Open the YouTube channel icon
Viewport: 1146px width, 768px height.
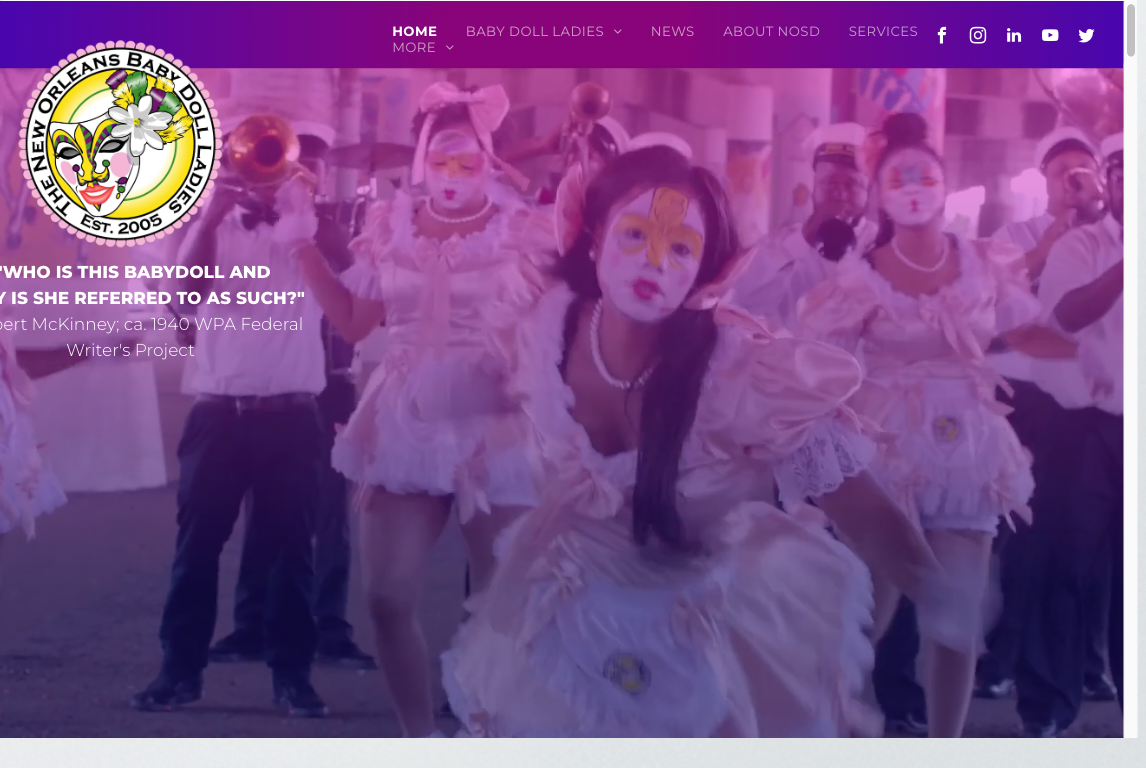pos(1050,36)
